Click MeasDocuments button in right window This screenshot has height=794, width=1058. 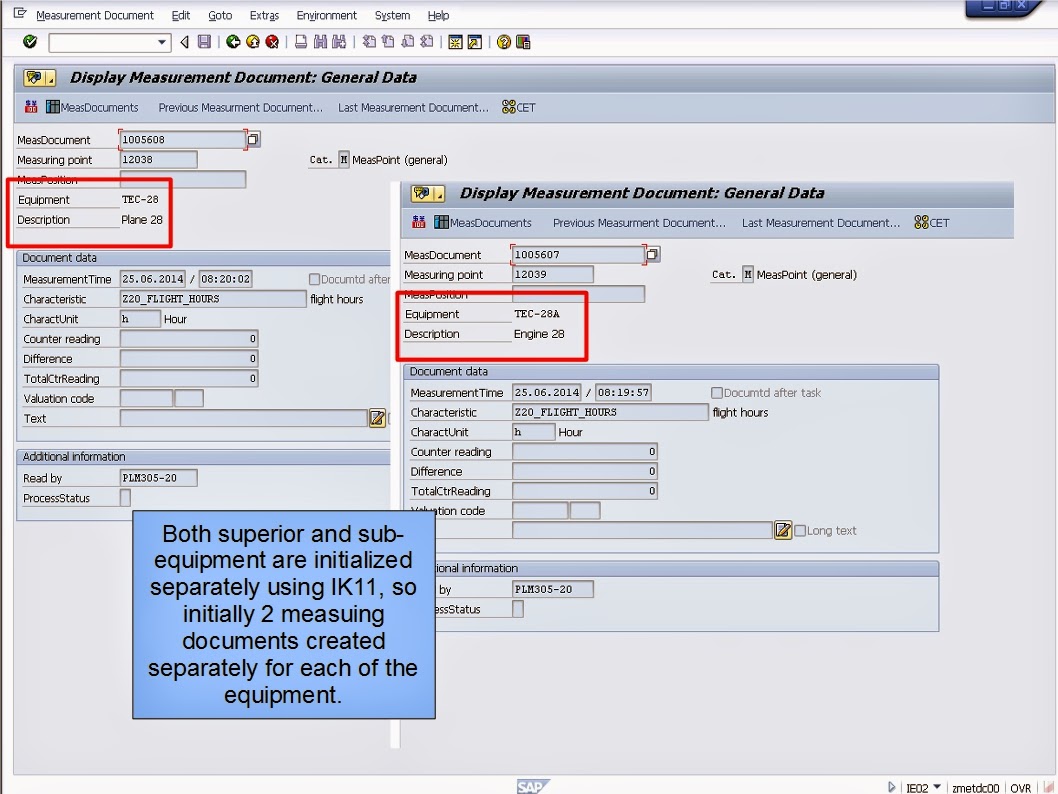coord(482,223)
